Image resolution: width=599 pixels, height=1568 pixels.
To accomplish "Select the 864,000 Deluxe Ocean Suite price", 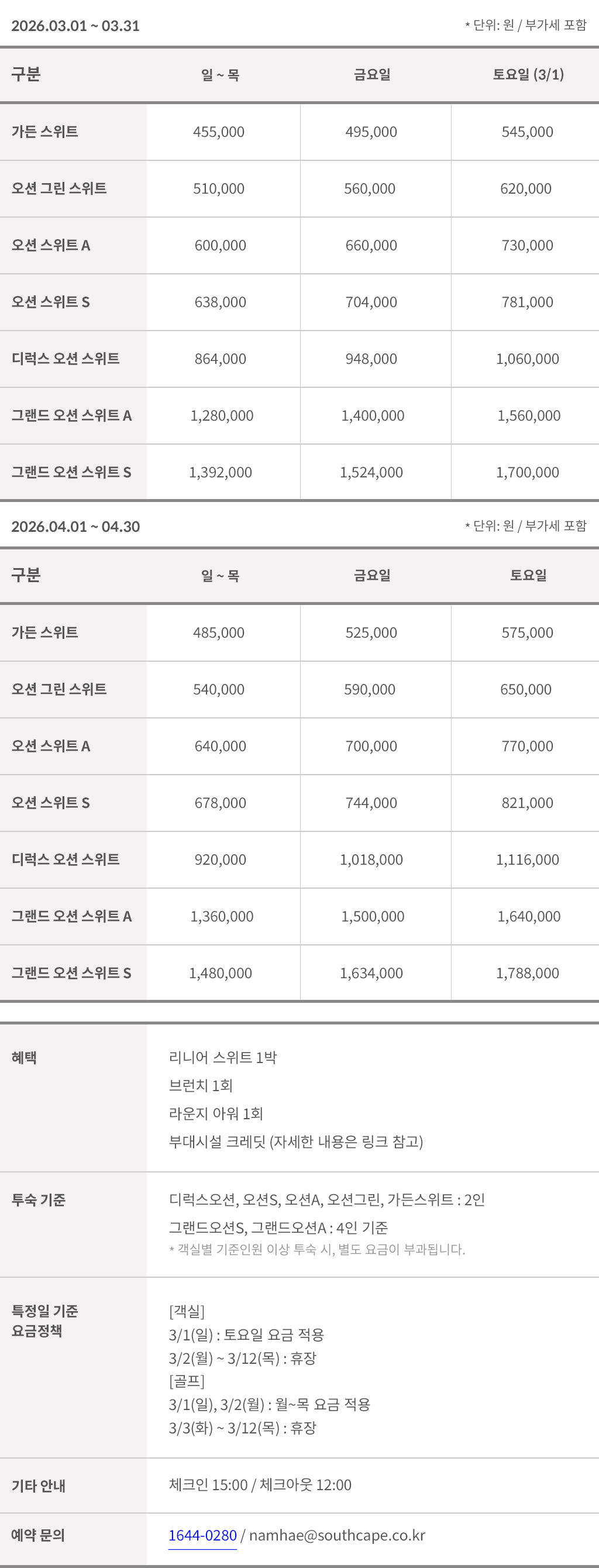I will (221, 359).
